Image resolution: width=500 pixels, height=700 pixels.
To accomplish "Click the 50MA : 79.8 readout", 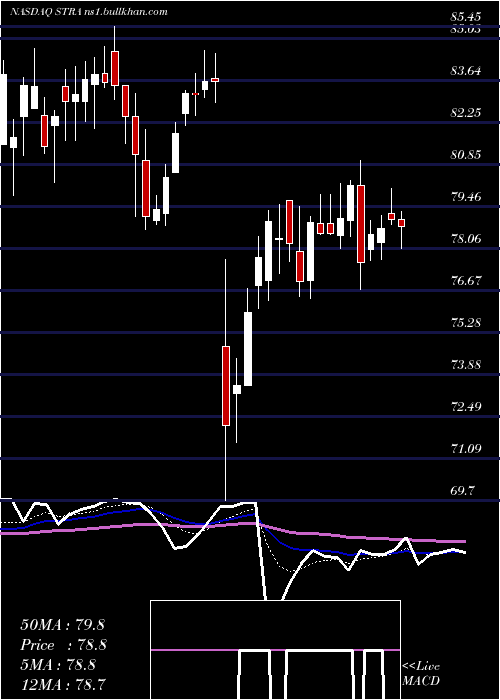I will pos(62,625).
